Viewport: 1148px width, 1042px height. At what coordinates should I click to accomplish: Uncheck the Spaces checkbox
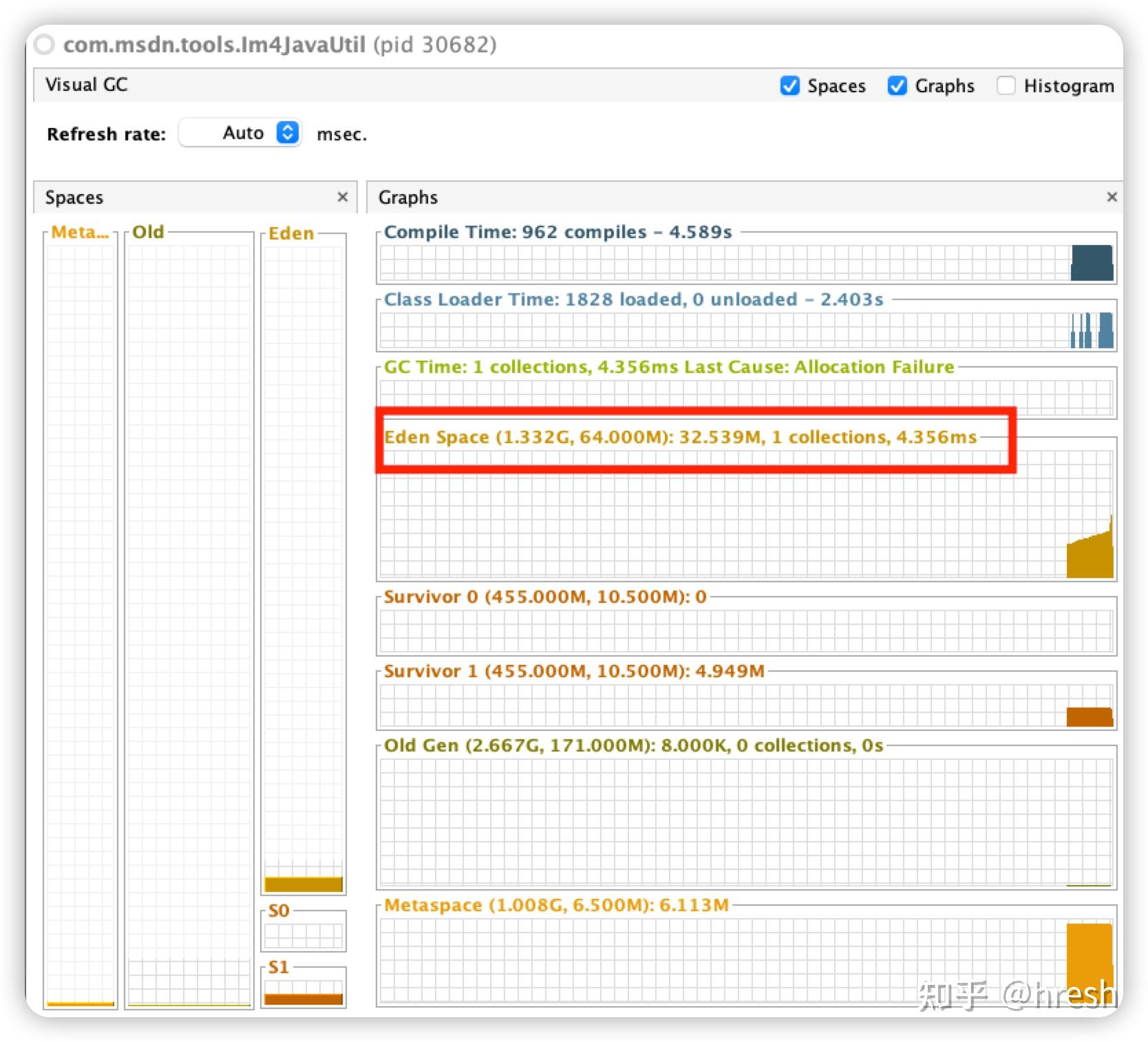(790, 86)
